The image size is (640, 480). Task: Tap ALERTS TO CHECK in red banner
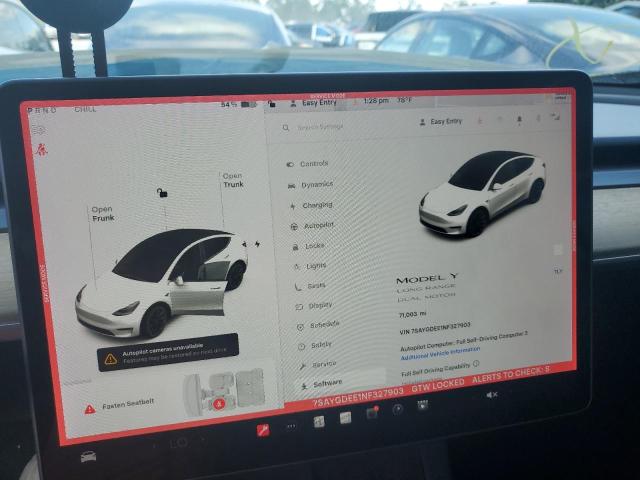coord(511,374)
